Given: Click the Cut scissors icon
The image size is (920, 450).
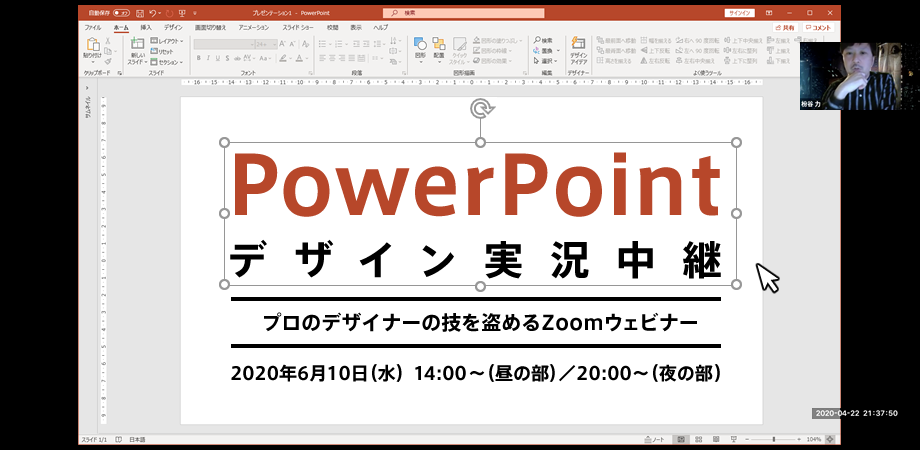Looking at the screenshot, I should 108,41.
